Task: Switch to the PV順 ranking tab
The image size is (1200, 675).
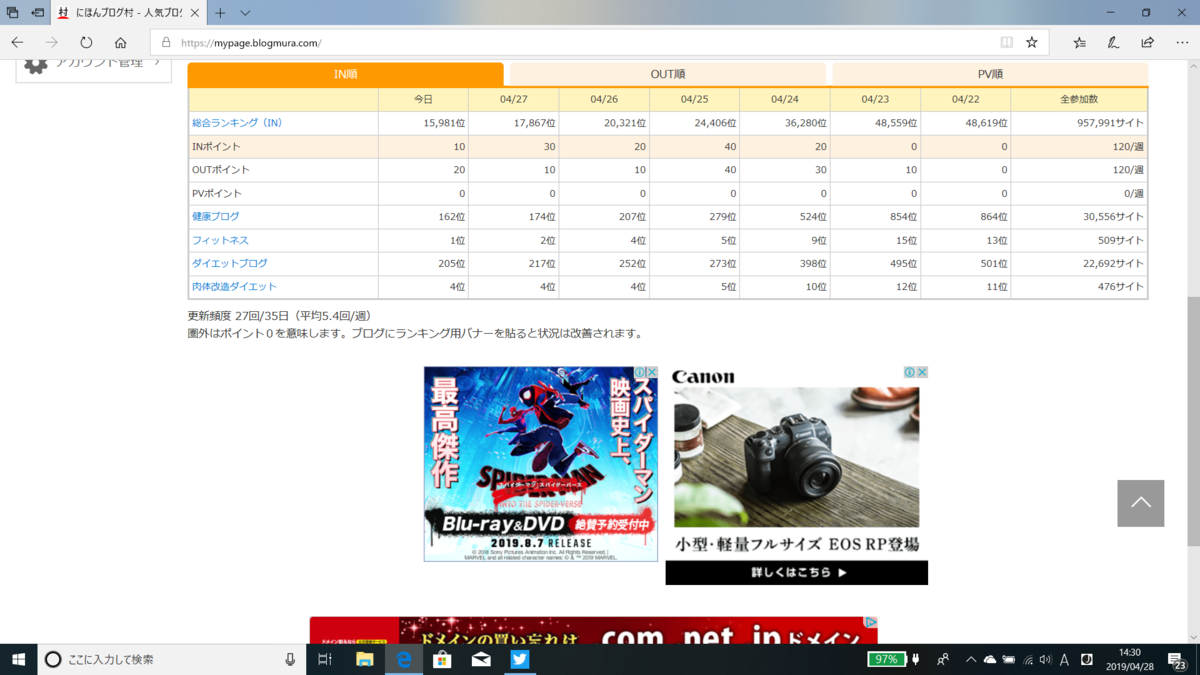Action: (990, 75)
